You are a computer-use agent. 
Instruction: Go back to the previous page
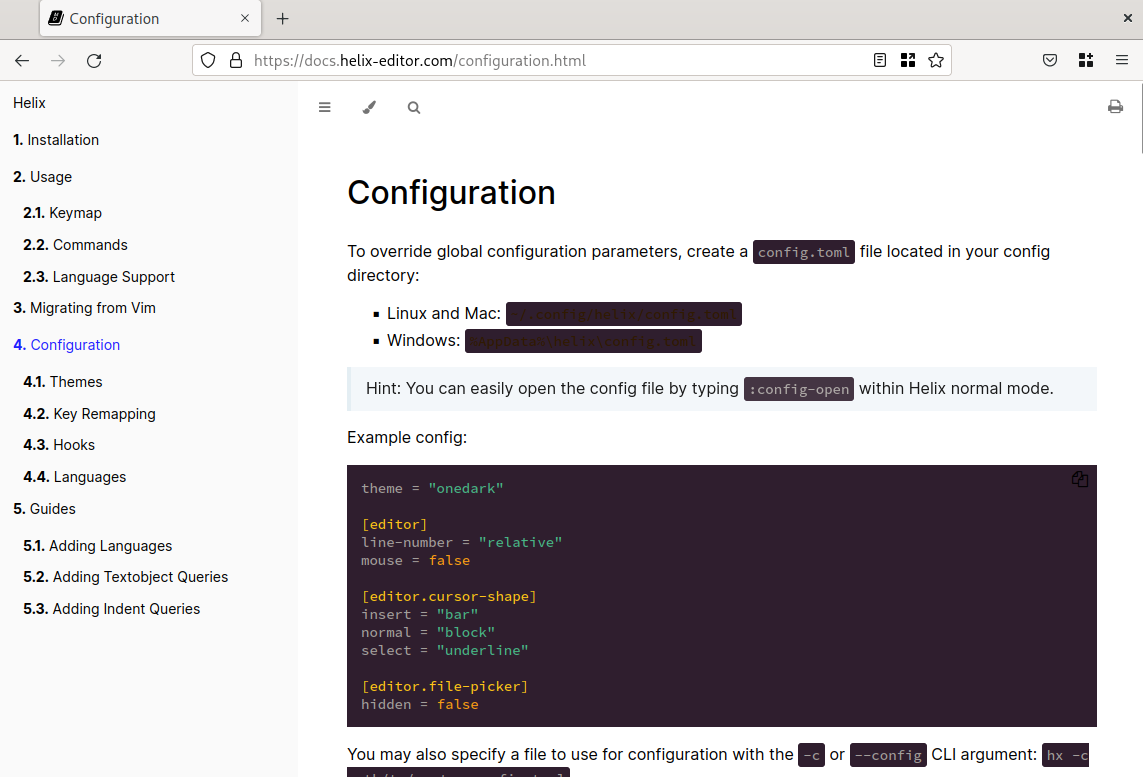22,60
